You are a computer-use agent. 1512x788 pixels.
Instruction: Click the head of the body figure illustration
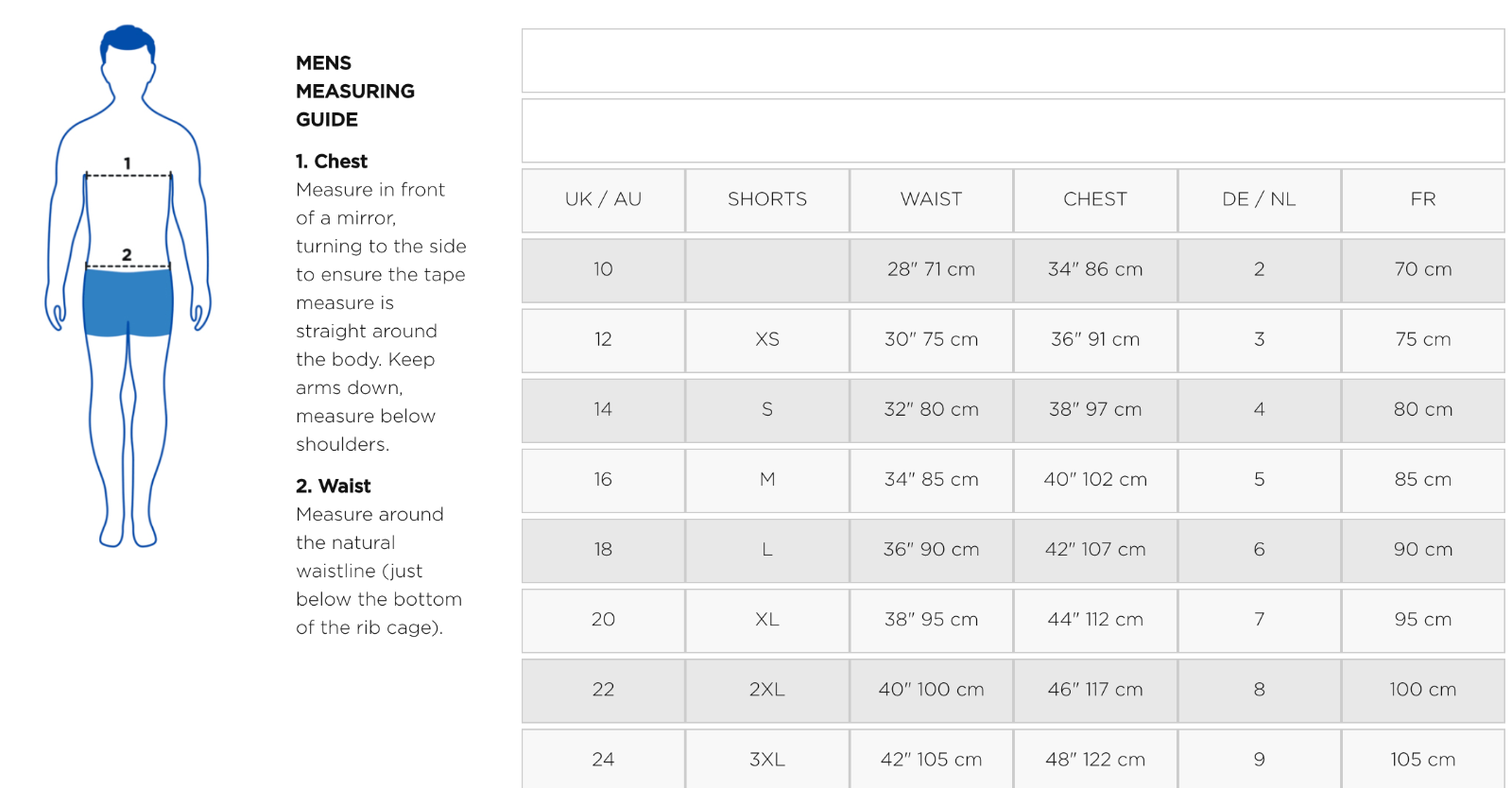(128, 59)
